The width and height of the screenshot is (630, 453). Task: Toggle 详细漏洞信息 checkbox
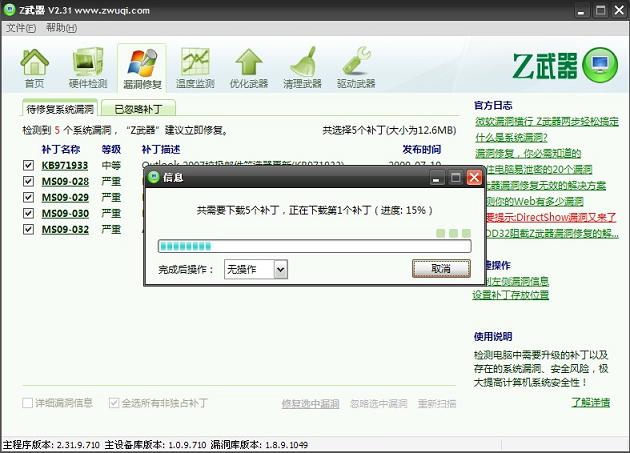coord(27,403)
